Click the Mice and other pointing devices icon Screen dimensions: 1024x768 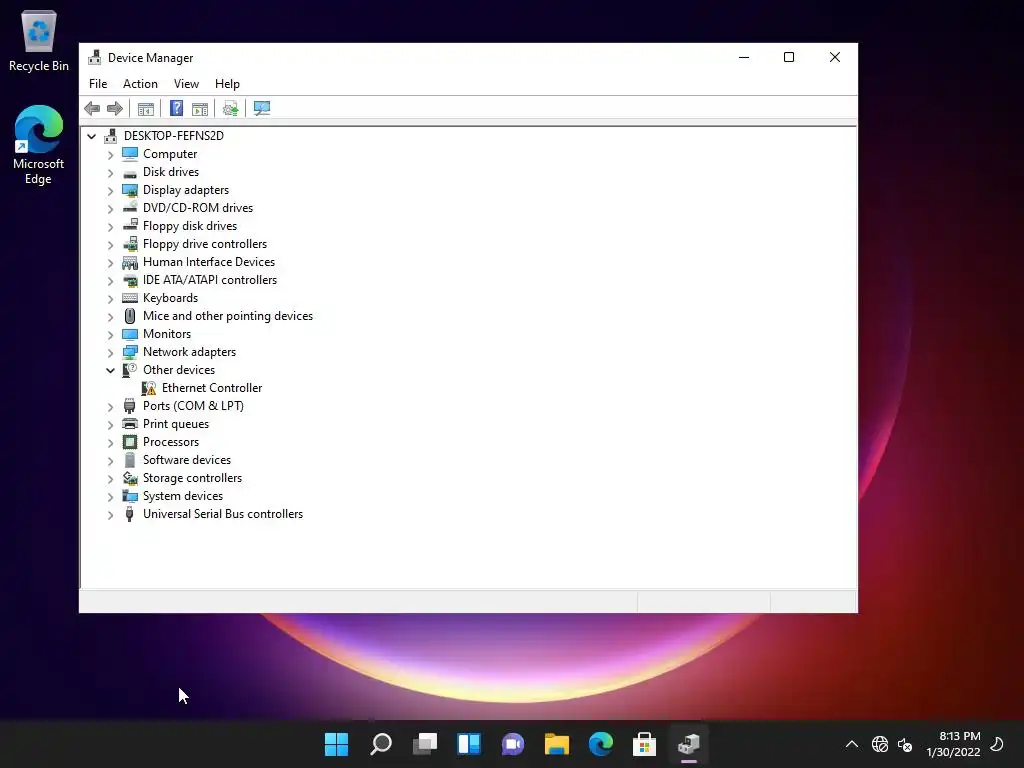pyautogui.click(x=130, y=316)
